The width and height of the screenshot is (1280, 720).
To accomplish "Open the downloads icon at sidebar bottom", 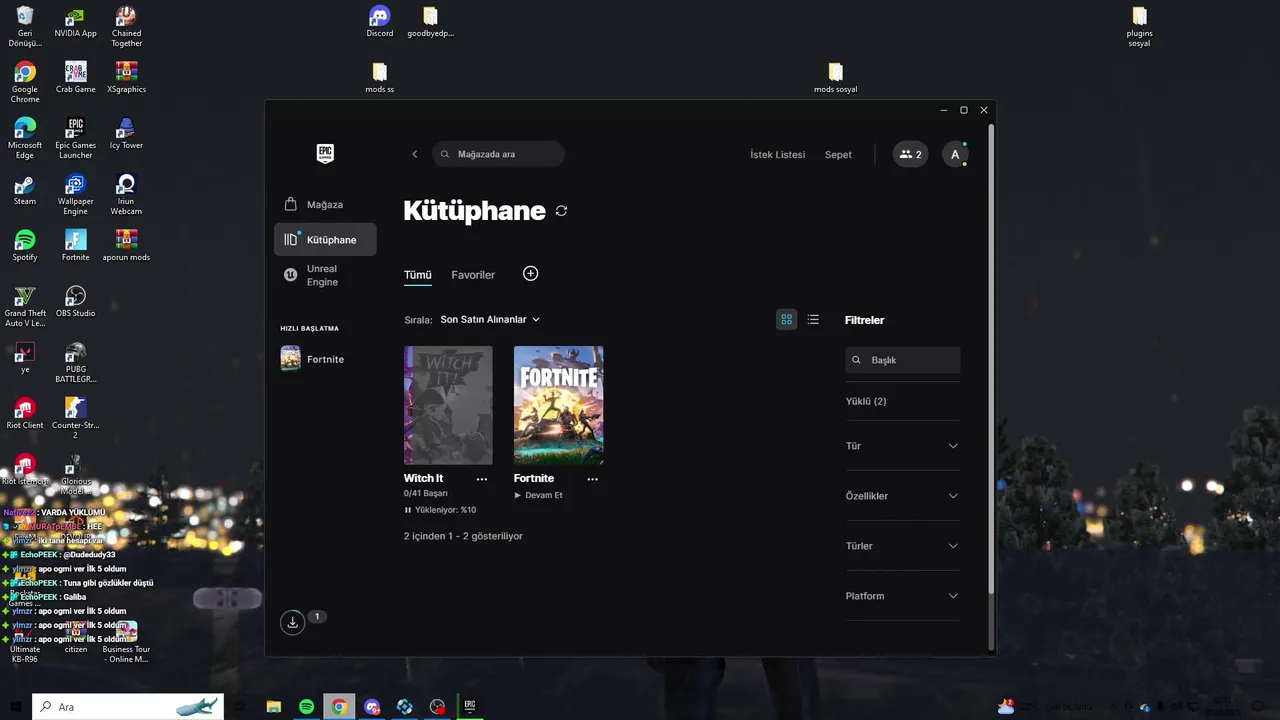I will 292,622.
